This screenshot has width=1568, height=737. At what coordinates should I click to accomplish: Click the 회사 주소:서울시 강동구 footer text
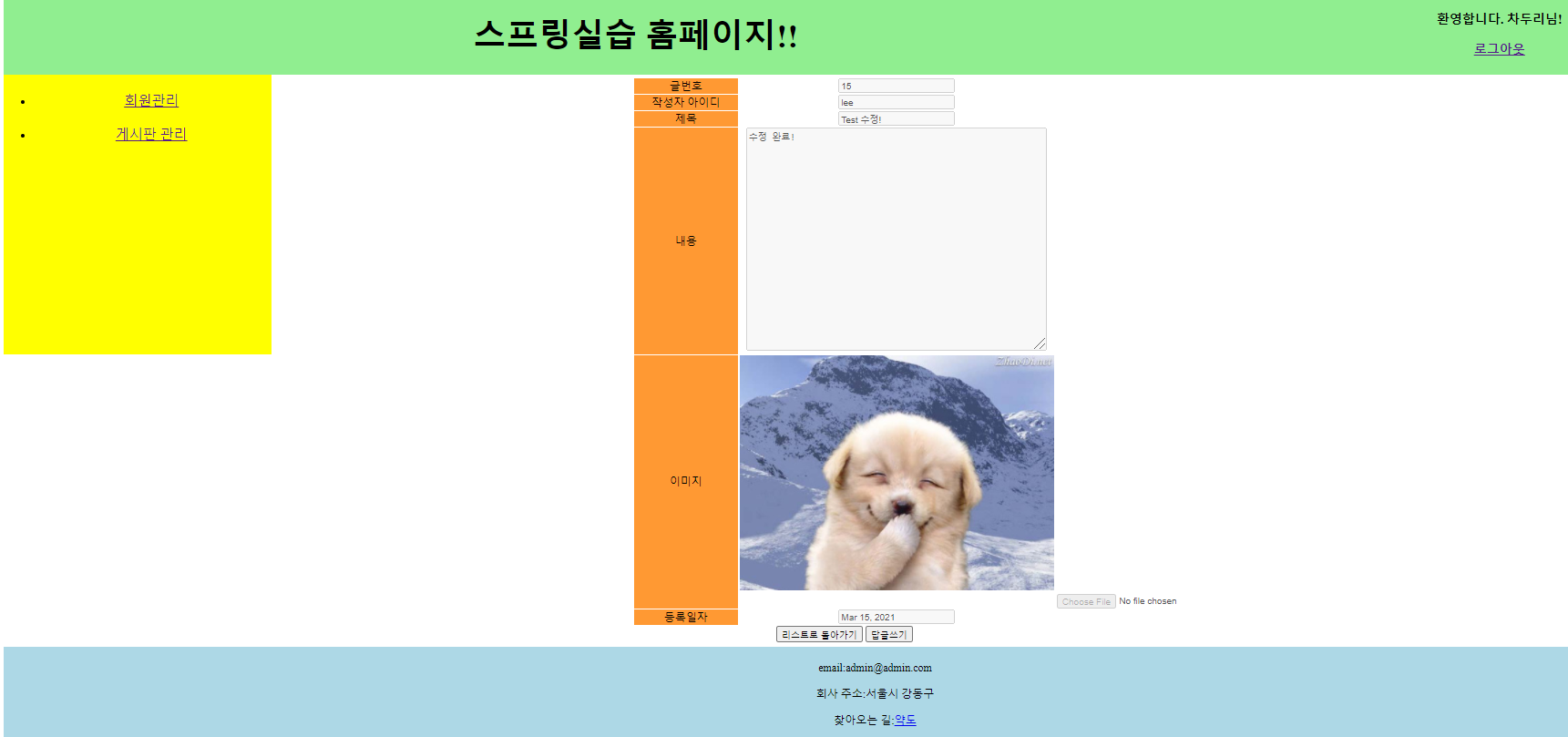(x=875, y=693)
